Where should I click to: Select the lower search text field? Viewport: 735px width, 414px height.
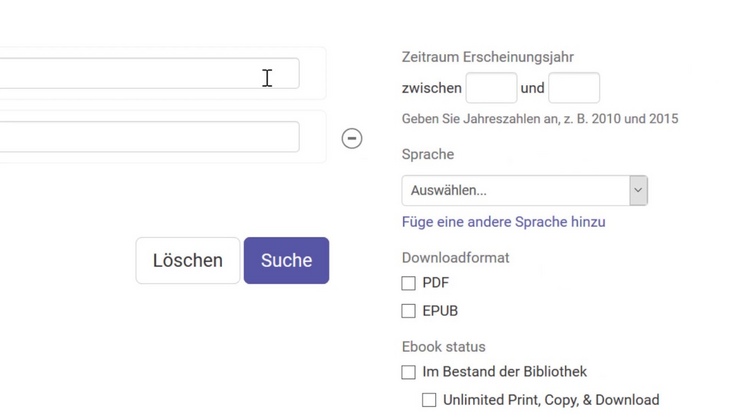pyautogui.click(x=148, y=137)
